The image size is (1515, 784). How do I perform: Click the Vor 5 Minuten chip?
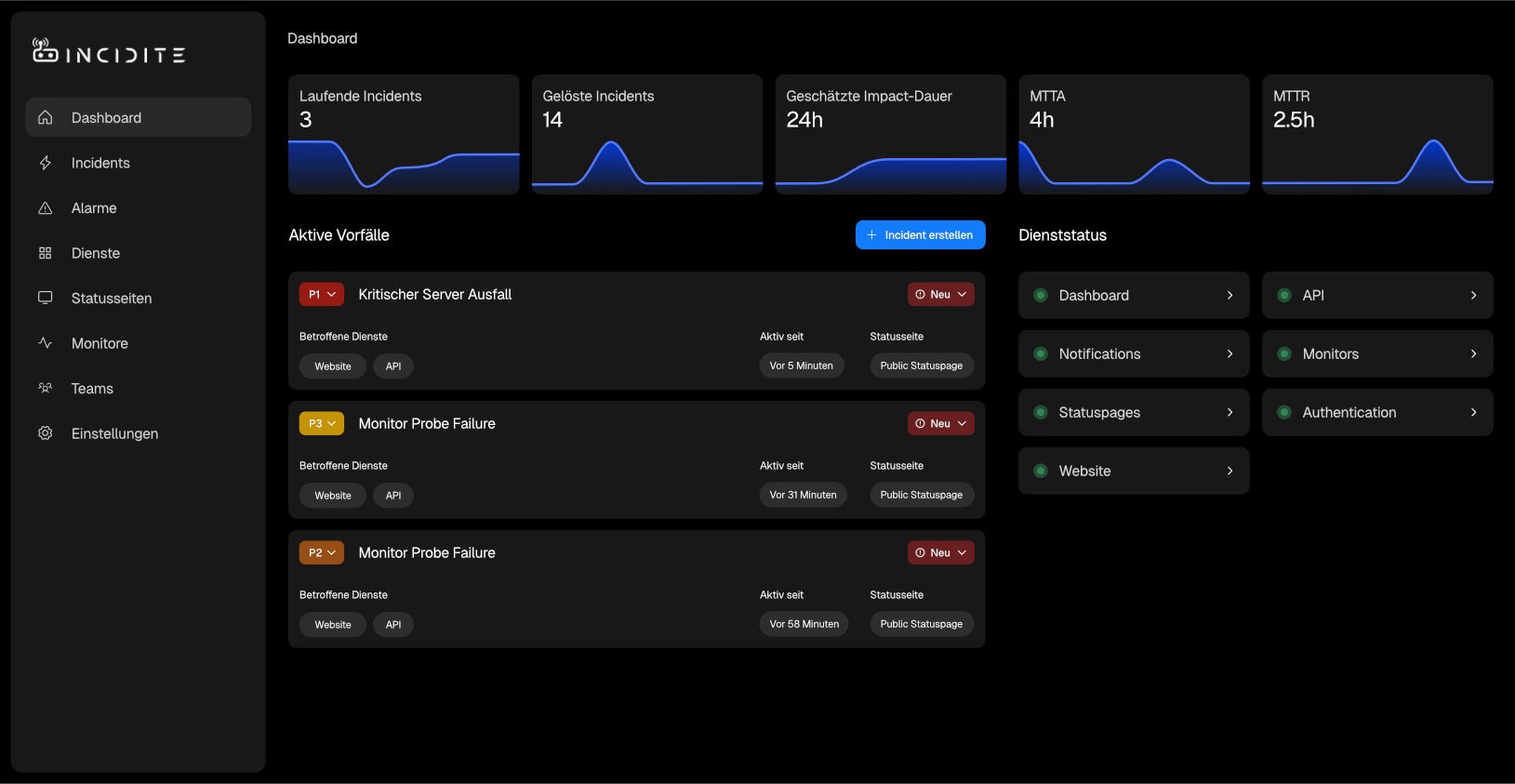pos(802,365)
